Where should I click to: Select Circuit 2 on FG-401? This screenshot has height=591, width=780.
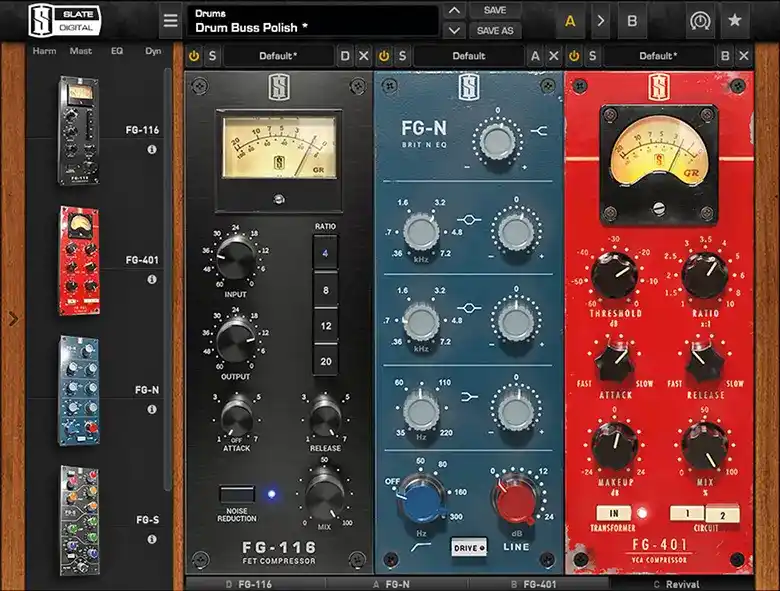(x=722, y=515)
